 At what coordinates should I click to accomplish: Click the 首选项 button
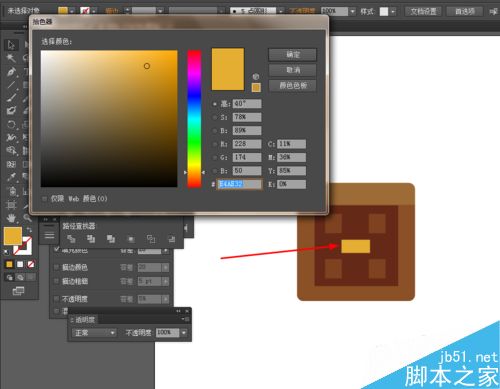(465, 12)
